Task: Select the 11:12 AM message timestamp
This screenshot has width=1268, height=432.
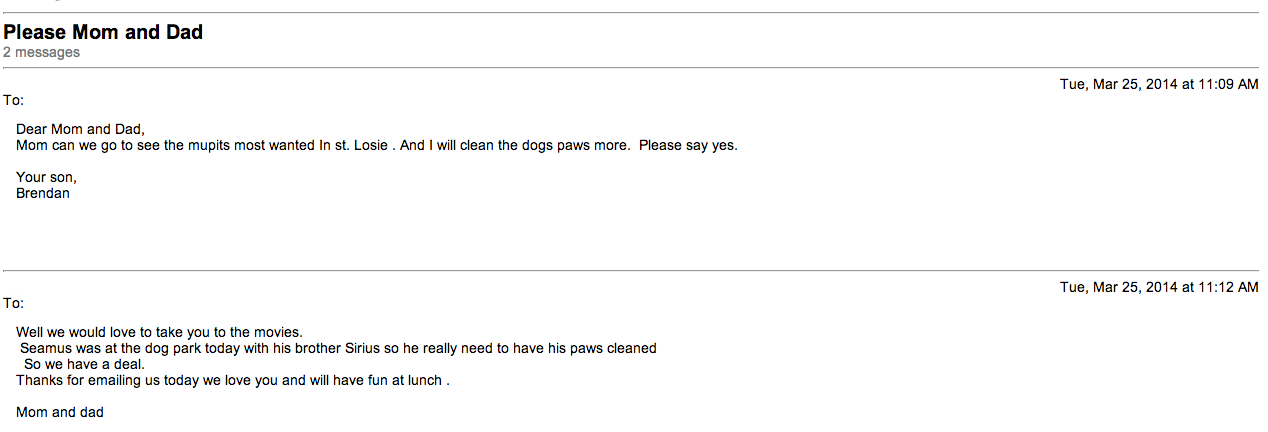Action: pos(1159,287)
